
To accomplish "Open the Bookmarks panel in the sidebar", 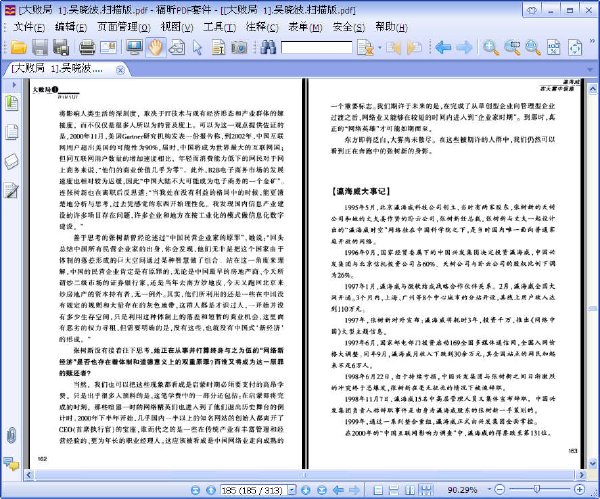I will (11, 103).
